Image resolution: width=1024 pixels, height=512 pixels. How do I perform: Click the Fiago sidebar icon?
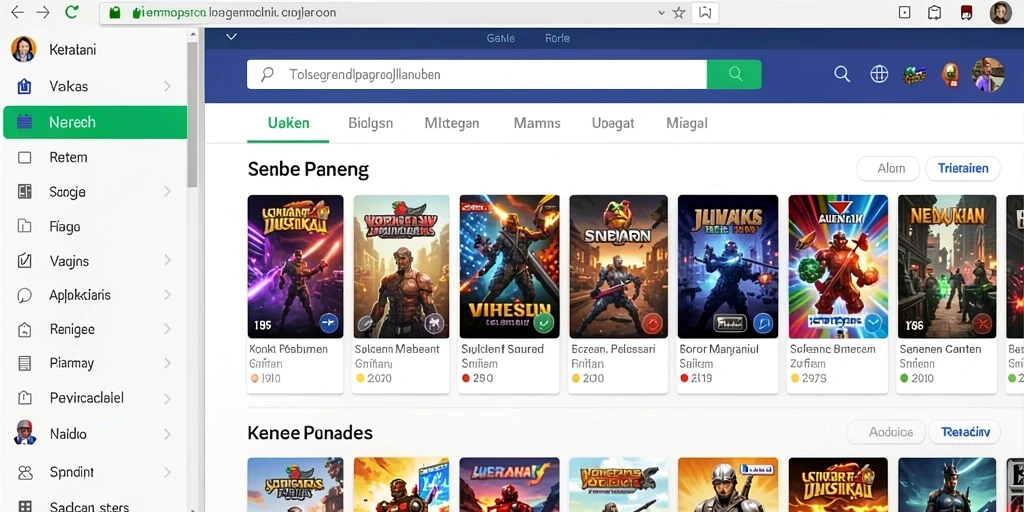click(x=25, y=227)
